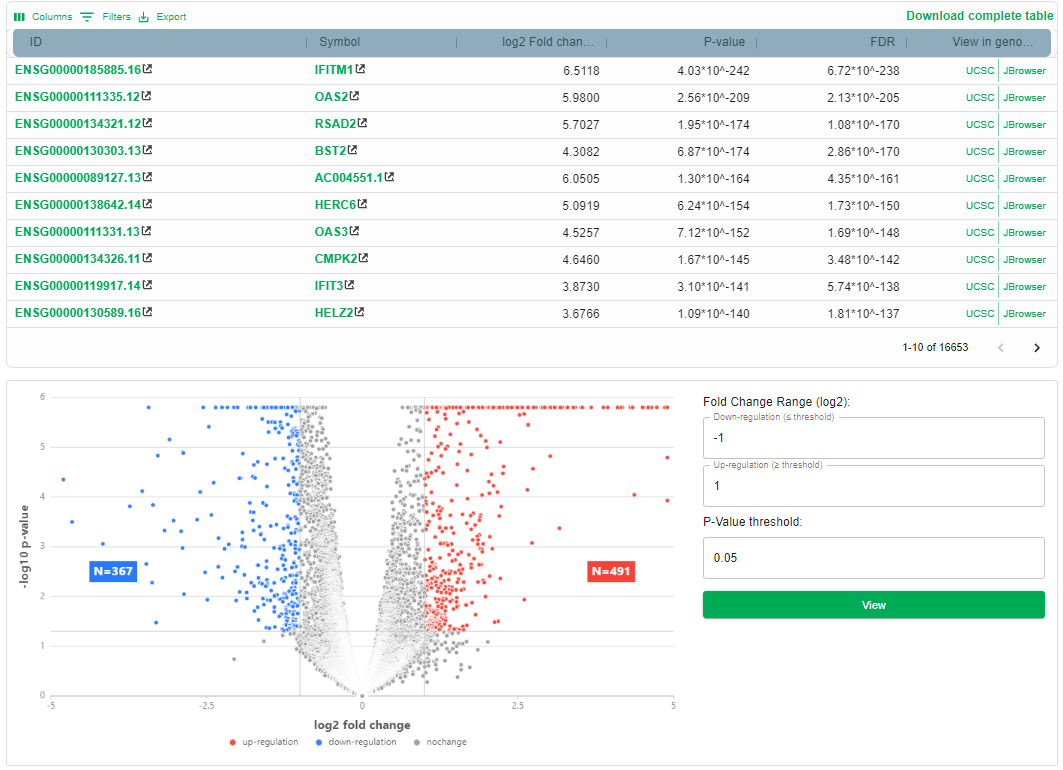
Task: Toggle down-regulation legend series
Action: (355, 742)
